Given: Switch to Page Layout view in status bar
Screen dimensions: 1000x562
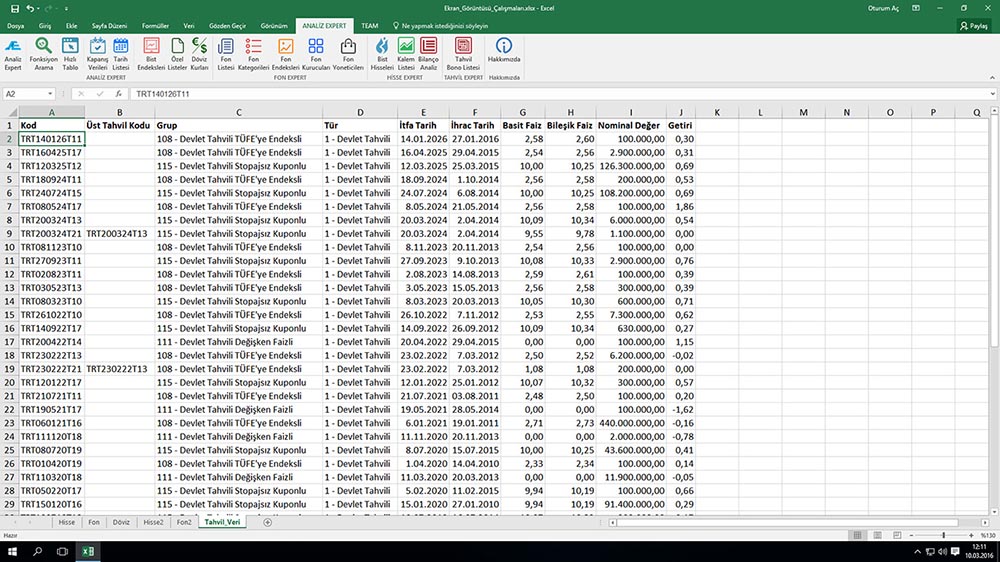Looking at the screenshot, I should pyautogui.click(x=877, y=535).
